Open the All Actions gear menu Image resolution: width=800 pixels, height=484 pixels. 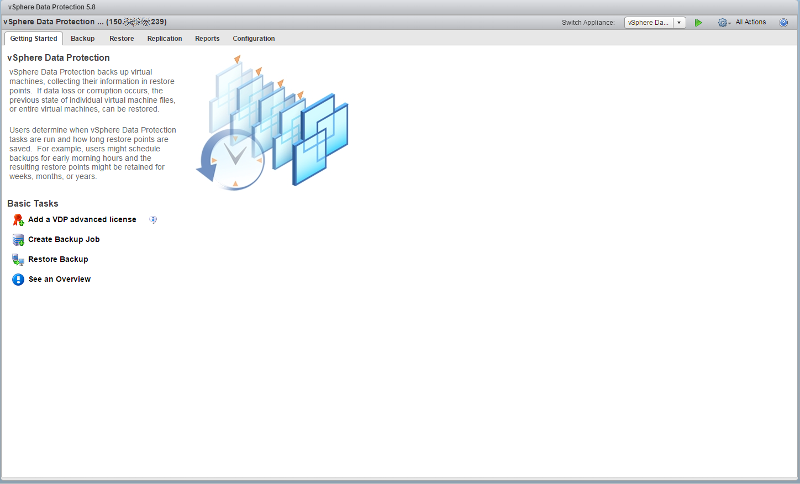point(724,22)
